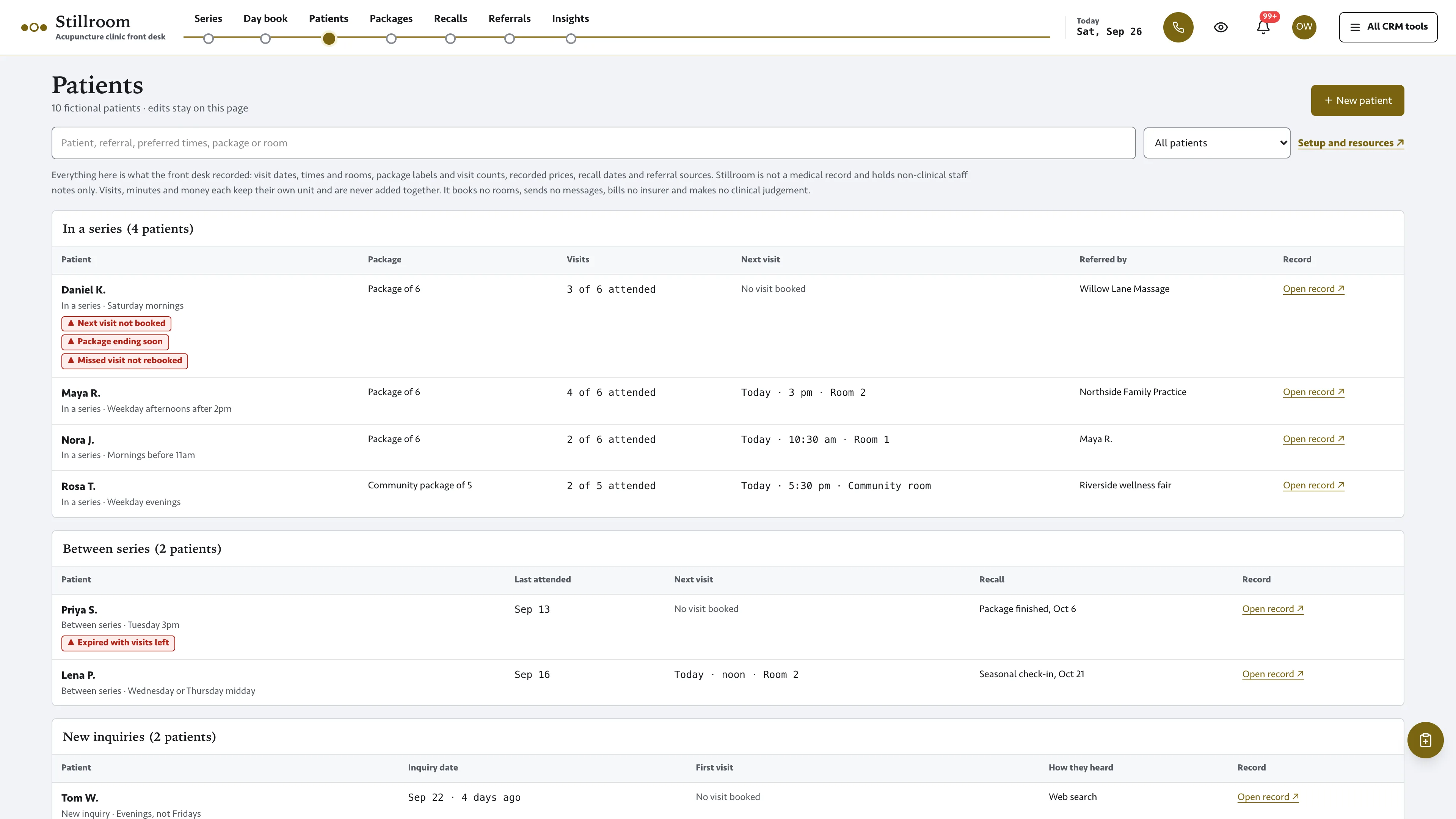The height and width of the screenshot is (819, 1456).
Task: Click the 'In a series (4 patients)' heading
Action: pos(128,229)
